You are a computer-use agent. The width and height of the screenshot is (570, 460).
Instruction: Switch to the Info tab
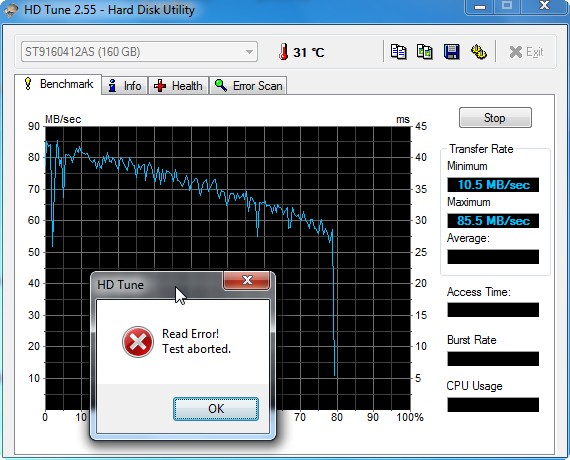[x=125, y=86]
